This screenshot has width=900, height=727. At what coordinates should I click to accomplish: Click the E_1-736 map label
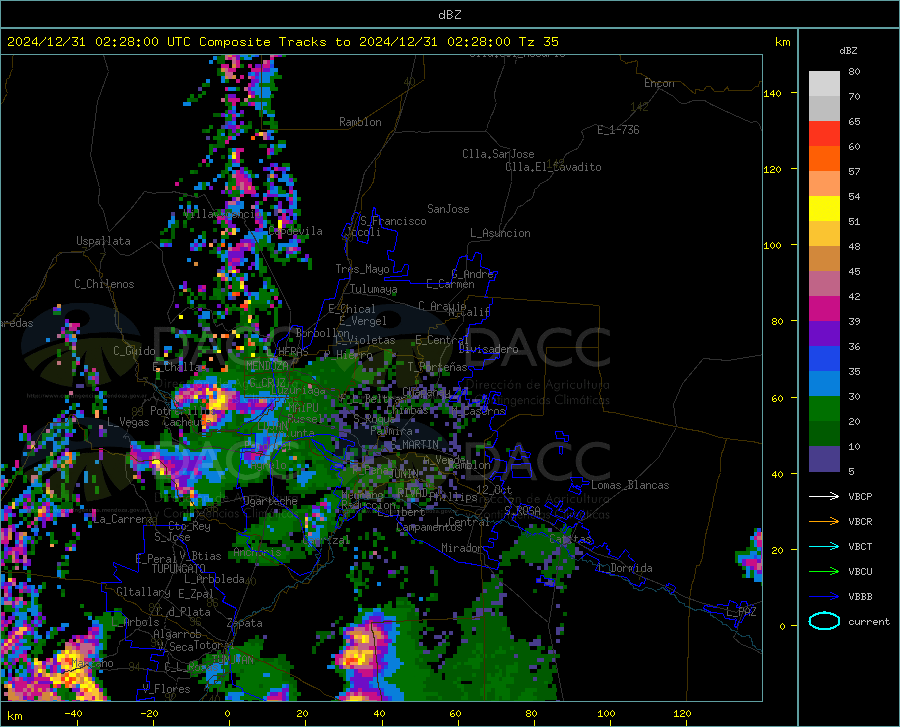618,130
